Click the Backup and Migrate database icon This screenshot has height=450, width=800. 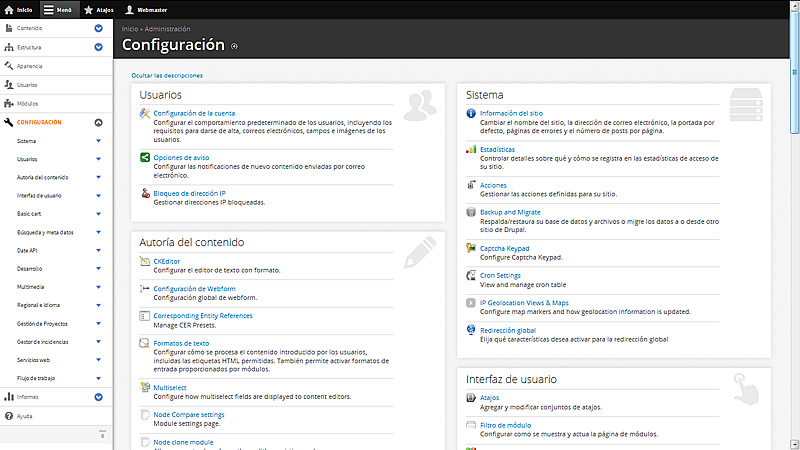(x=471, y=212)
